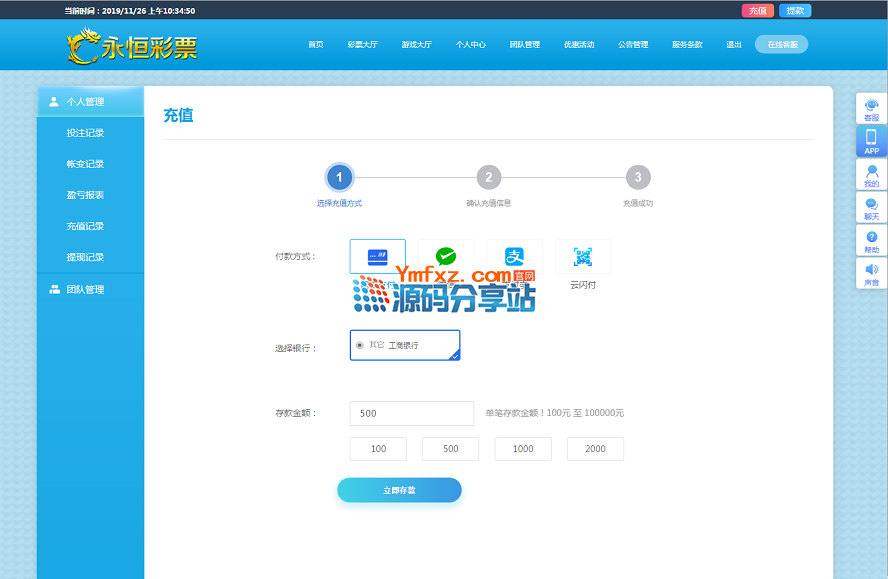Click the red 充值 button at top
The width and height of the screenshot is (888, 579).
pos(757,11)
